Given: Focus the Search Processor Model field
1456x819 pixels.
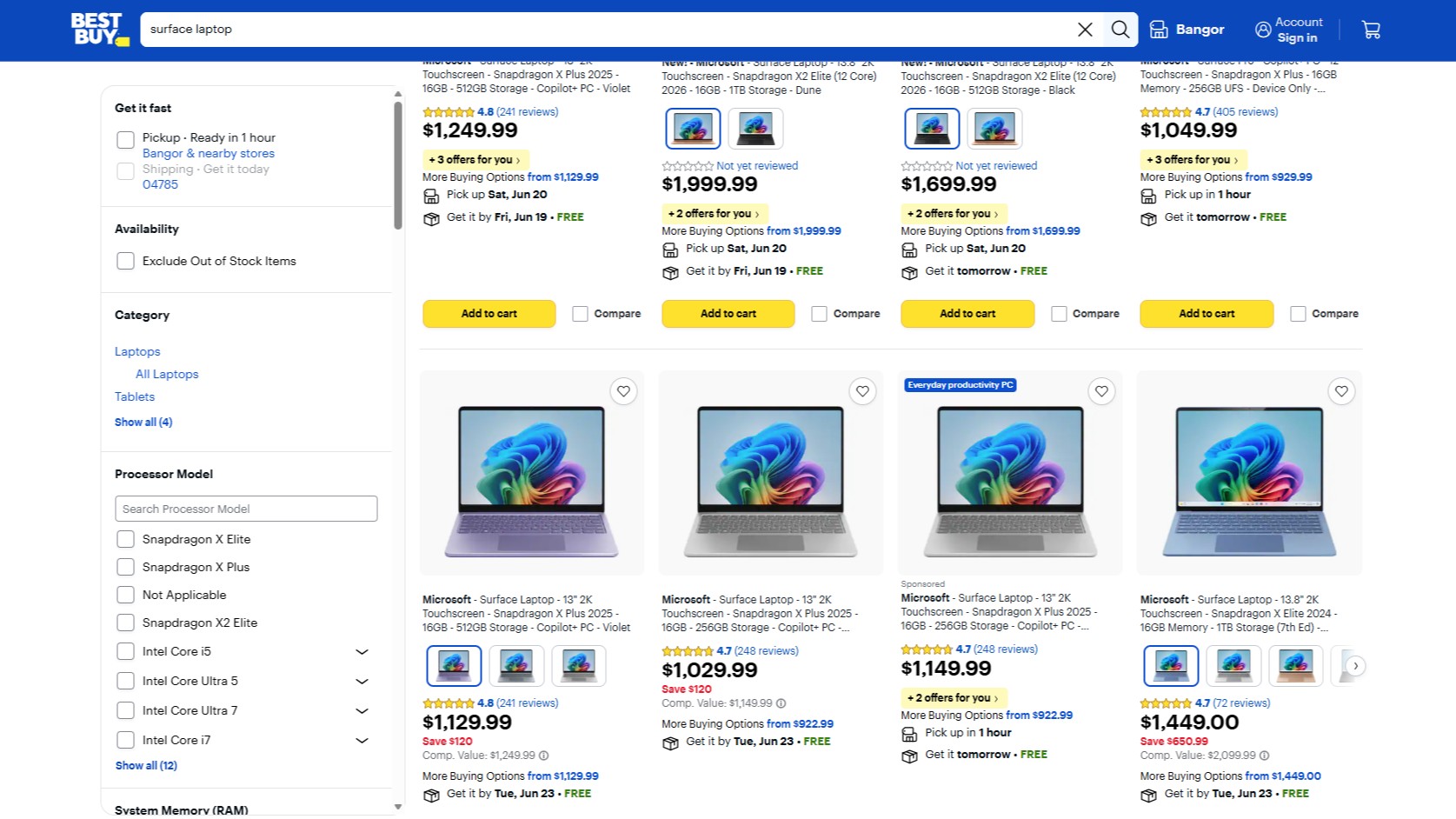Looking at the screenshot, I should [246, 509].
